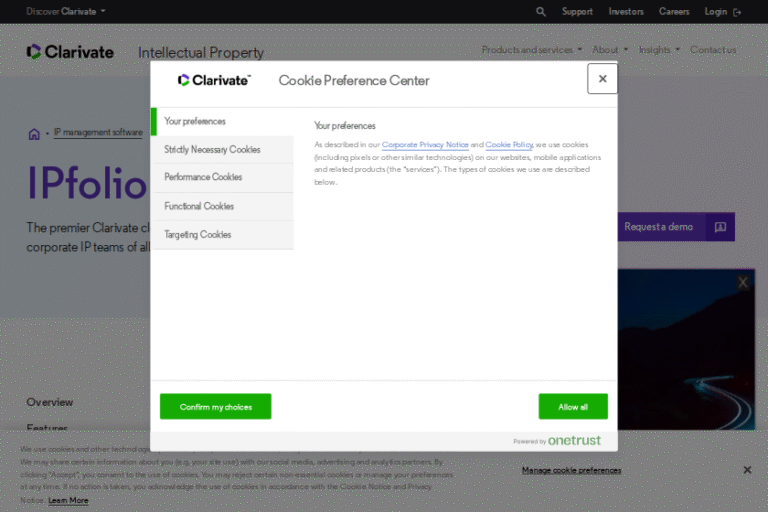Viewport: 768px width, 512px height.
Task: Click the Clarivate logo in dialog
Action: click(x=214, y=80)
